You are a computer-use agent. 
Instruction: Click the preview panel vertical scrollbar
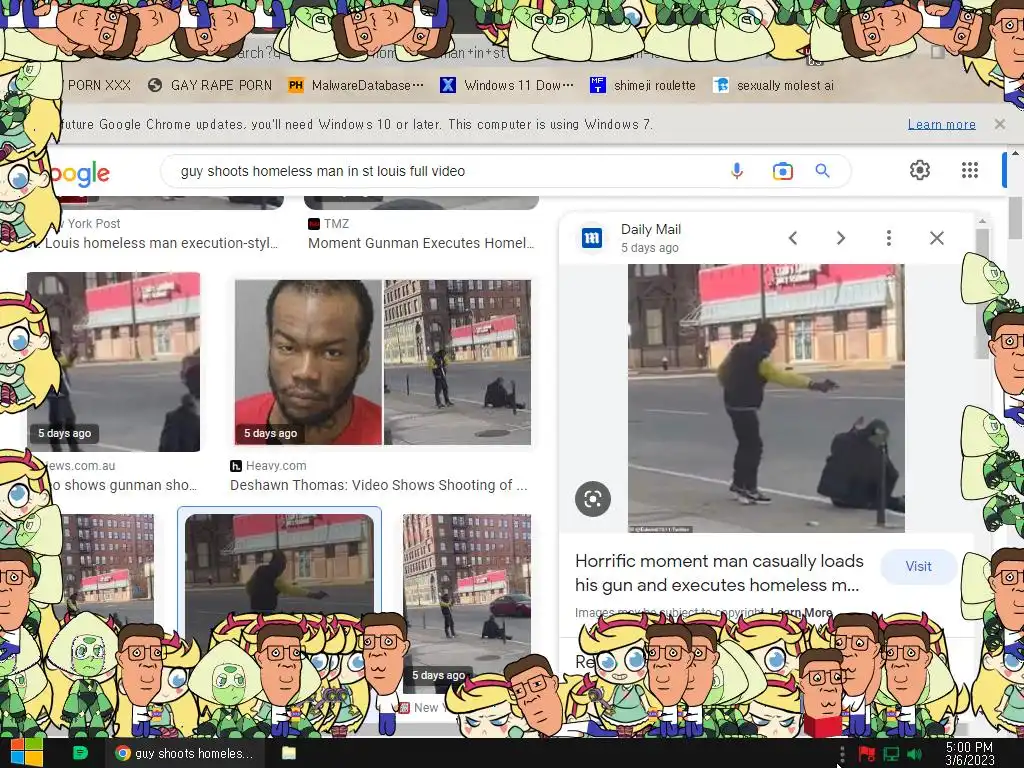(982, 294)
